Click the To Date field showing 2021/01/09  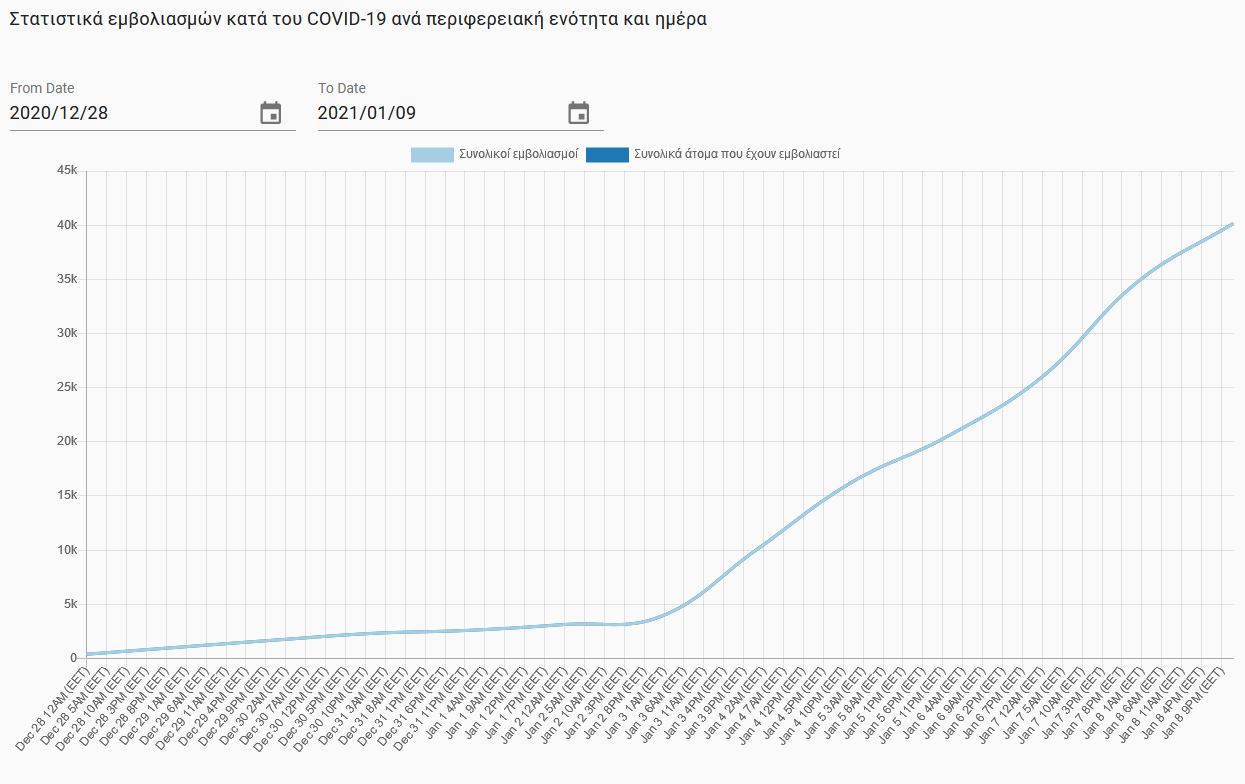tap(438, 113)
